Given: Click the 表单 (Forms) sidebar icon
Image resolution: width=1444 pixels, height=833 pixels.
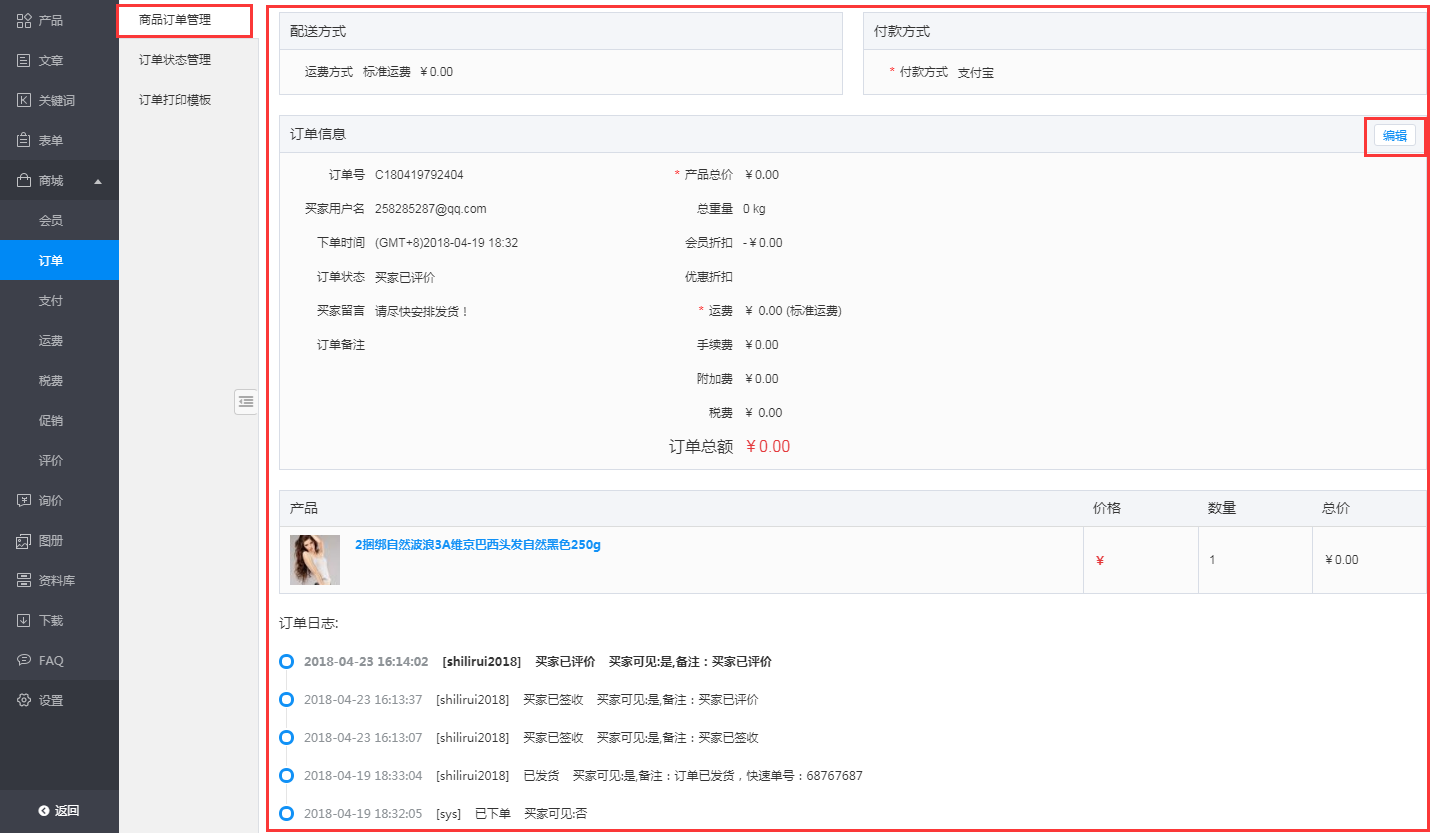Looking at the screenshot, I should [x=24, y=140].
